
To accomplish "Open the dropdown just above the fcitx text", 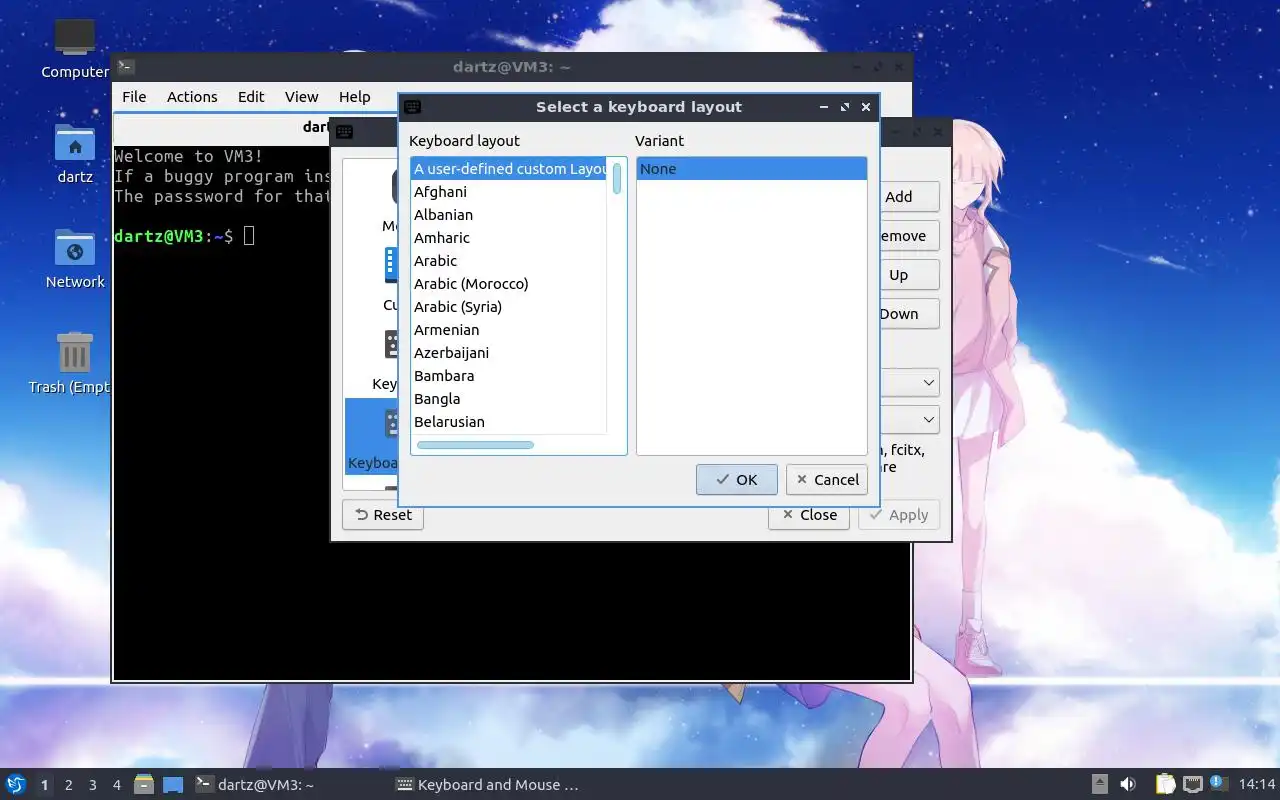I will click(909, 420).
